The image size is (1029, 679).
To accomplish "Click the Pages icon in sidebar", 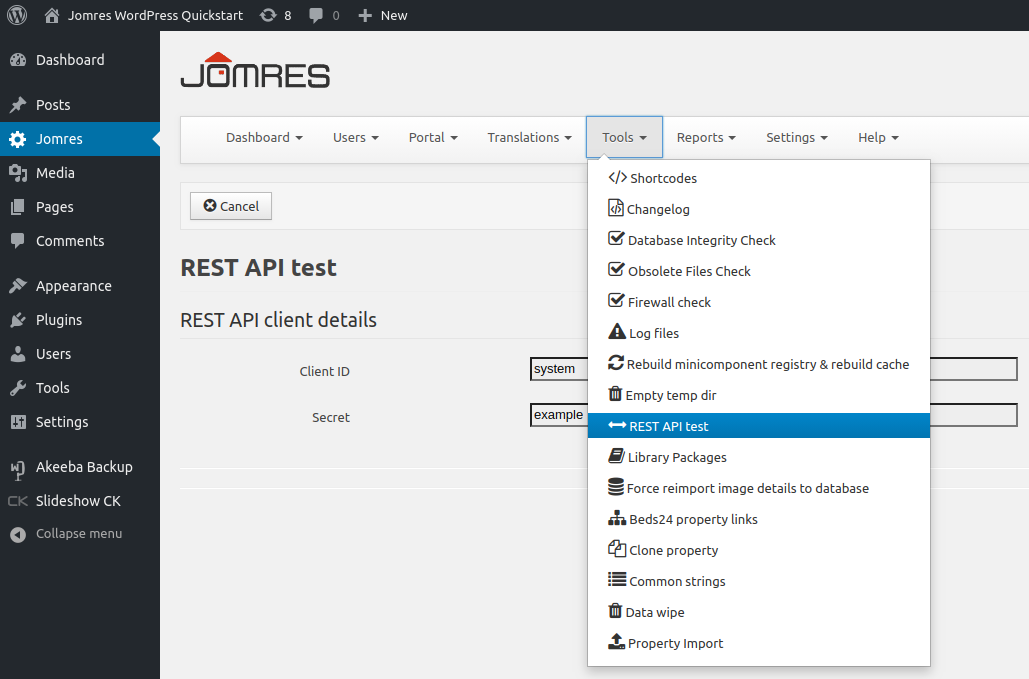I will click(18, 207).
